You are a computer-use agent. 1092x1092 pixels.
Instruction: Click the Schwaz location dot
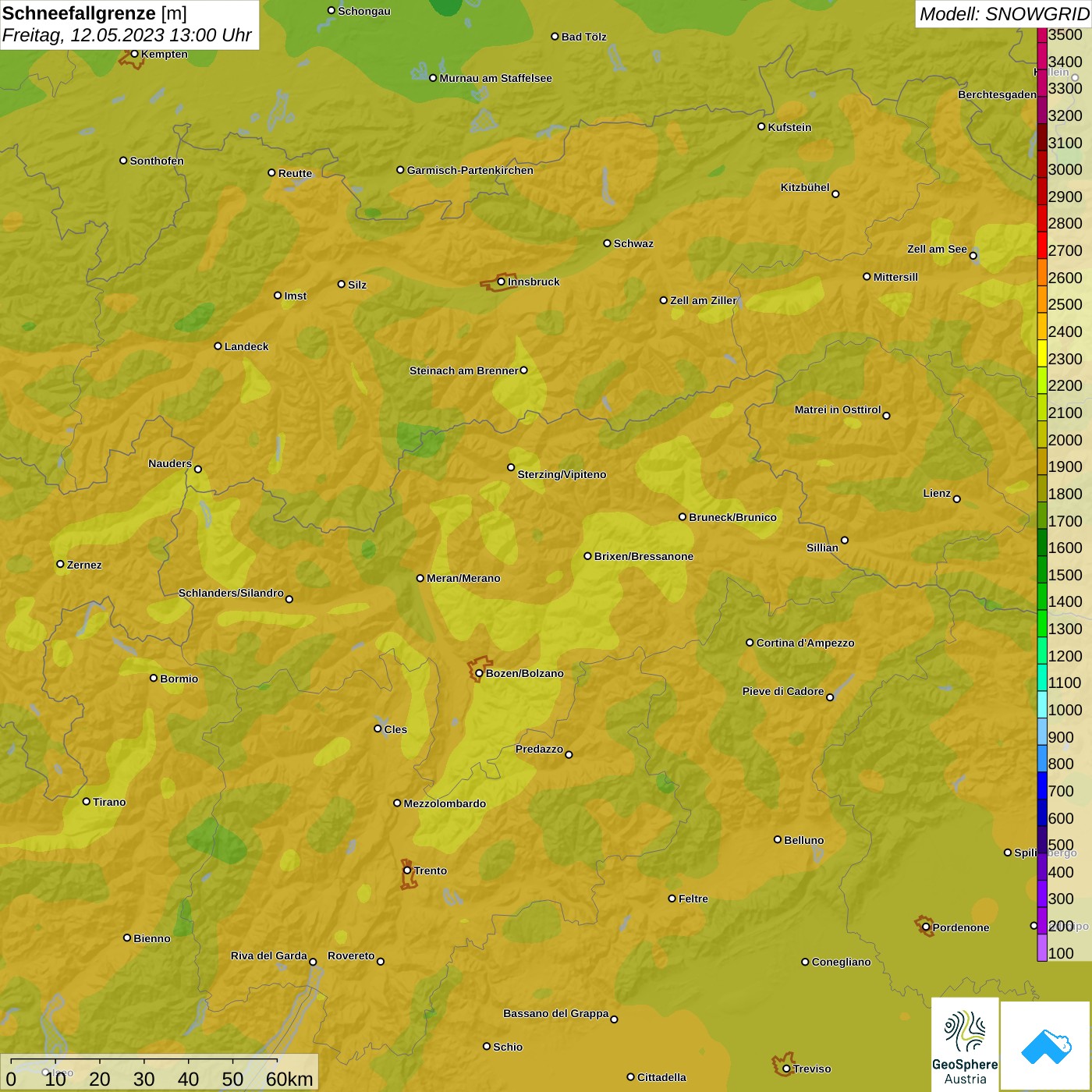607,243
